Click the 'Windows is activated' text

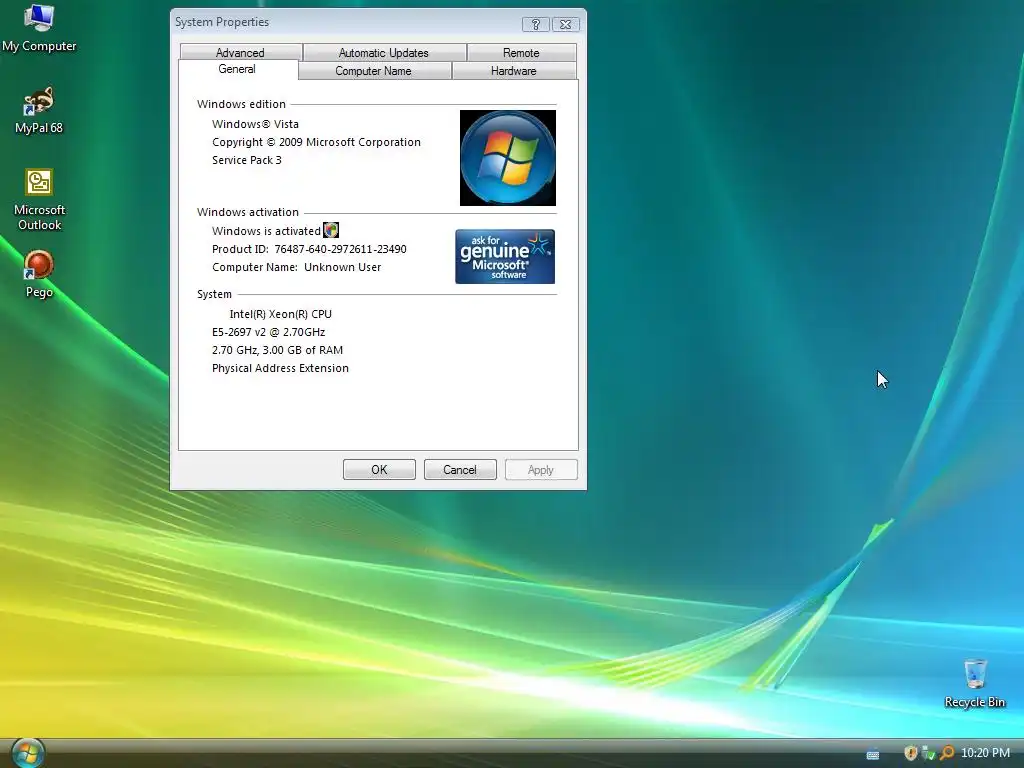tap(266, 231)
